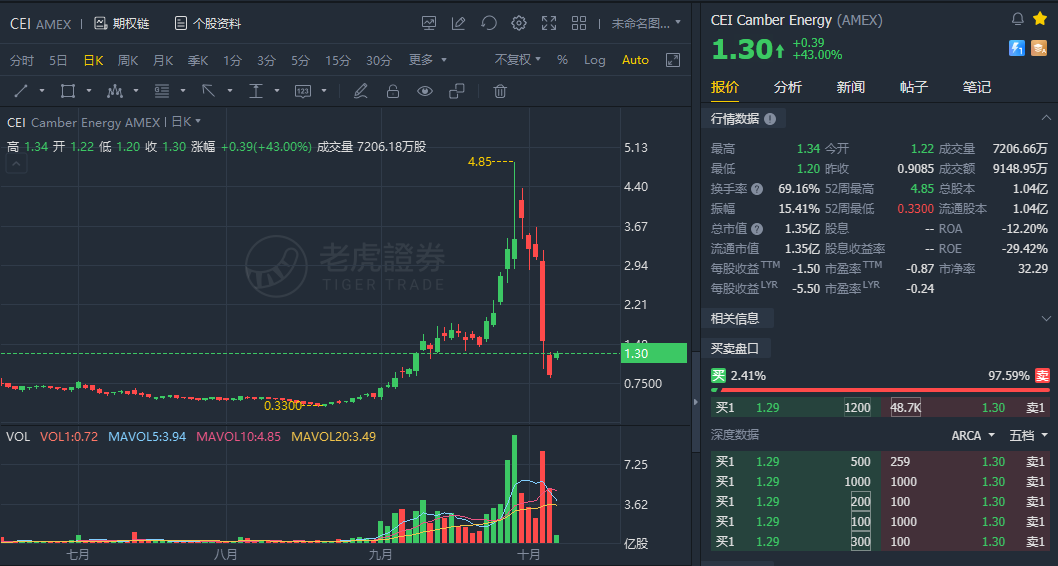Open the 不复权 adjustment dropdown

coord(518,60)
